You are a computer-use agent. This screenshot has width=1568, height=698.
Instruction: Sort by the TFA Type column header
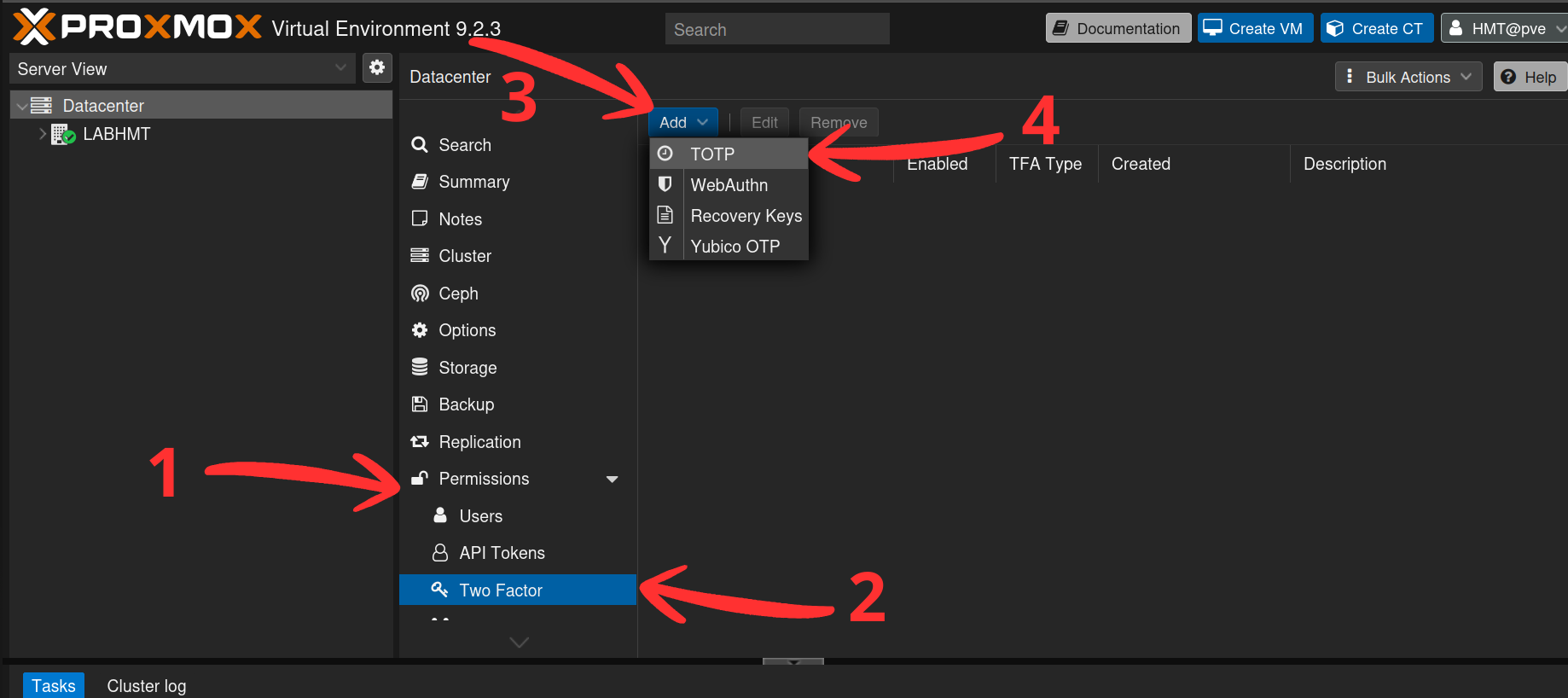pyautogui.click(x=1046, y=164)
